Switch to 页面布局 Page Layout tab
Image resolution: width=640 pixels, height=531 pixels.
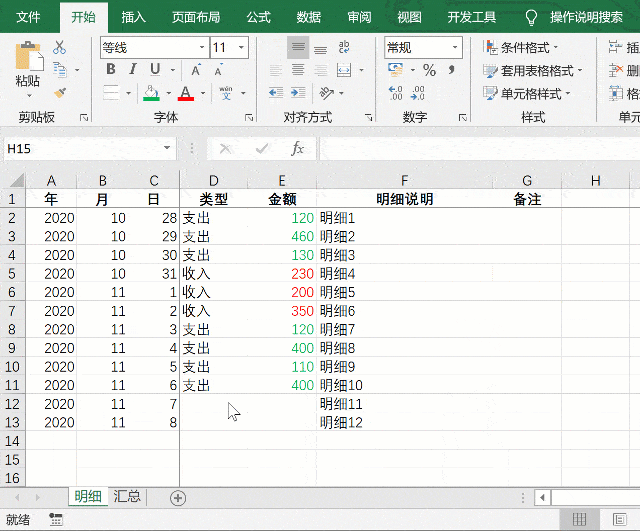point(196,17)
